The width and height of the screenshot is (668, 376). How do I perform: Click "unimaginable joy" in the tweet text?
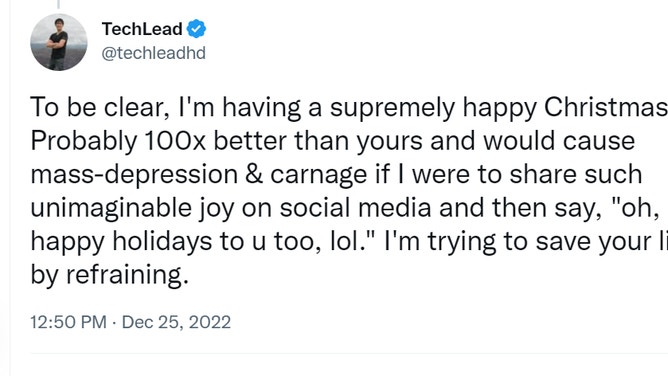point(132,209)
